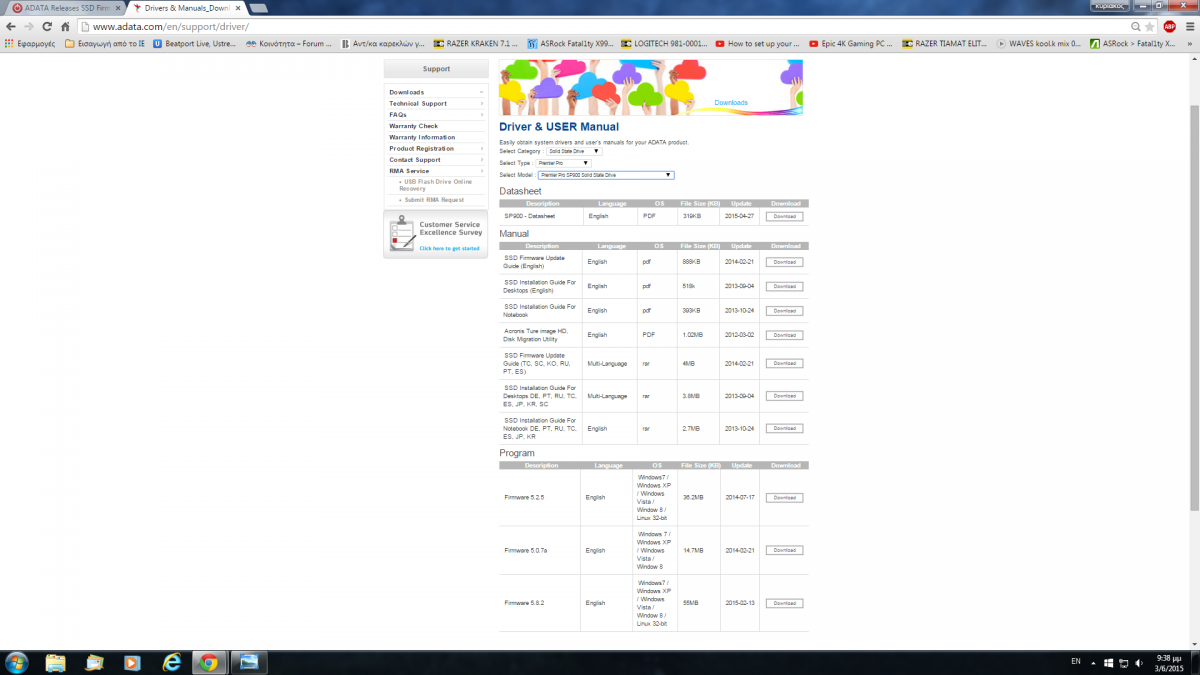Open the How to set up your bookmark
This screenshot has width=1200, height=675.
pyautogui.click(x=757, y=44)
